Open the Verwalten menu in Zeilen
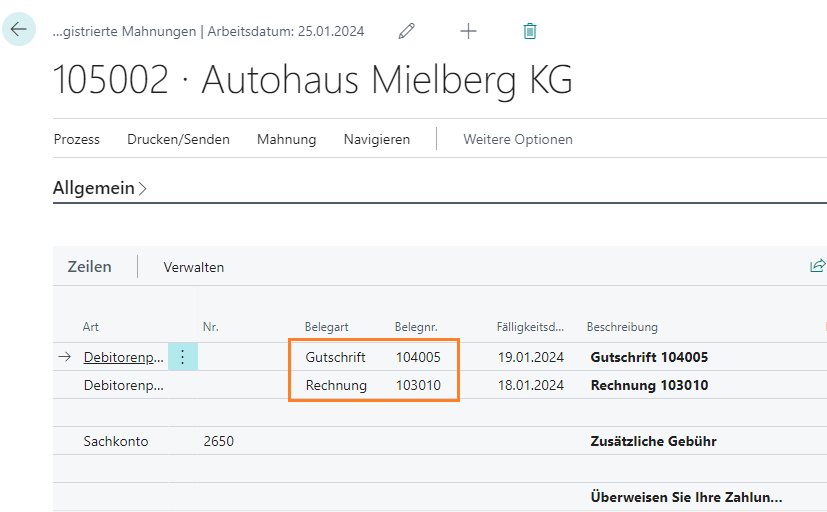The width and height of the screenshot is (827, 512). [194, 267]
